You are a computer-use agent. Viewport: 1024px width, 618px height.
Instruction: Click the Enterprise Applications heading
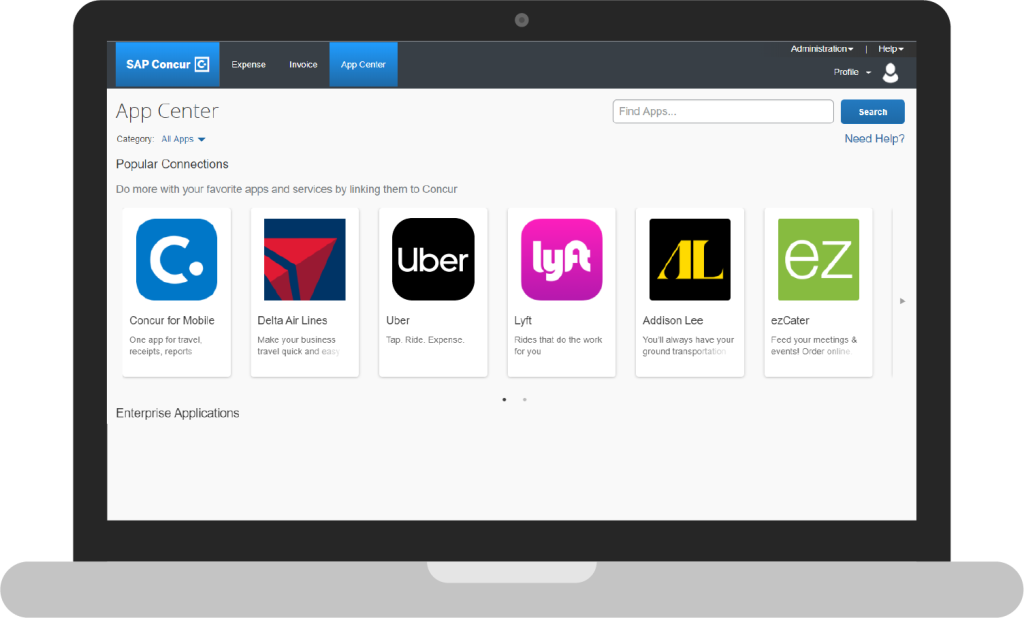[178, 413]
